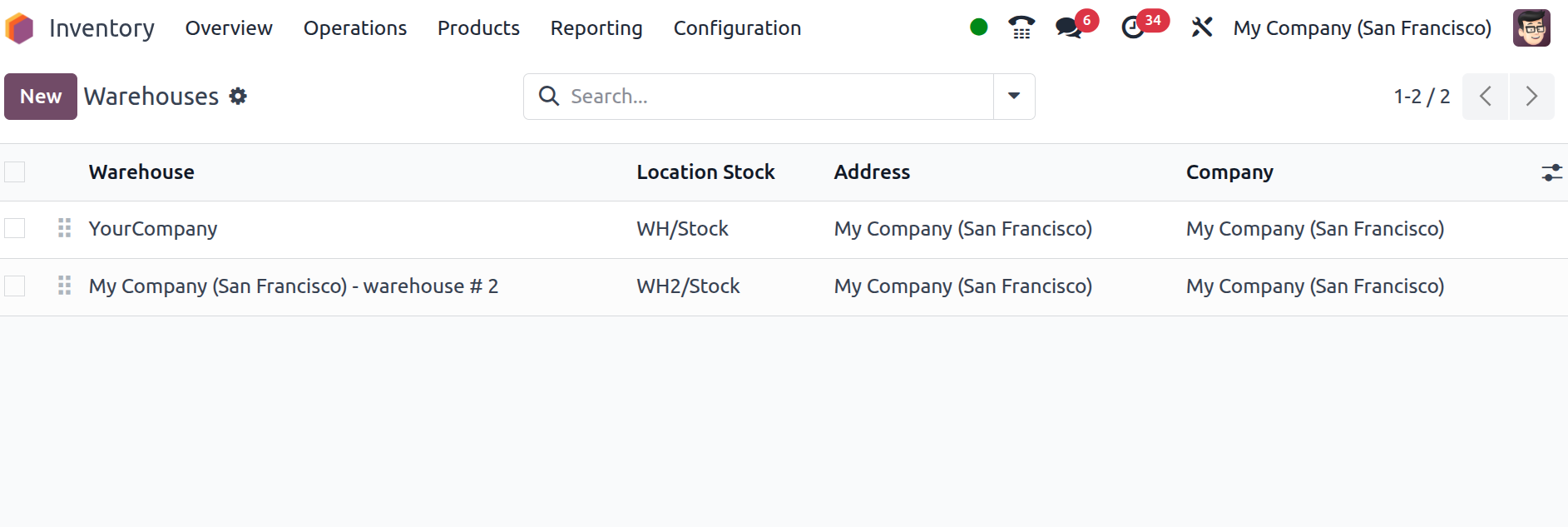This screenshot has height=527, width=1568.
Task: Click the debug tools wrench icon
Action: (1201, 27)
